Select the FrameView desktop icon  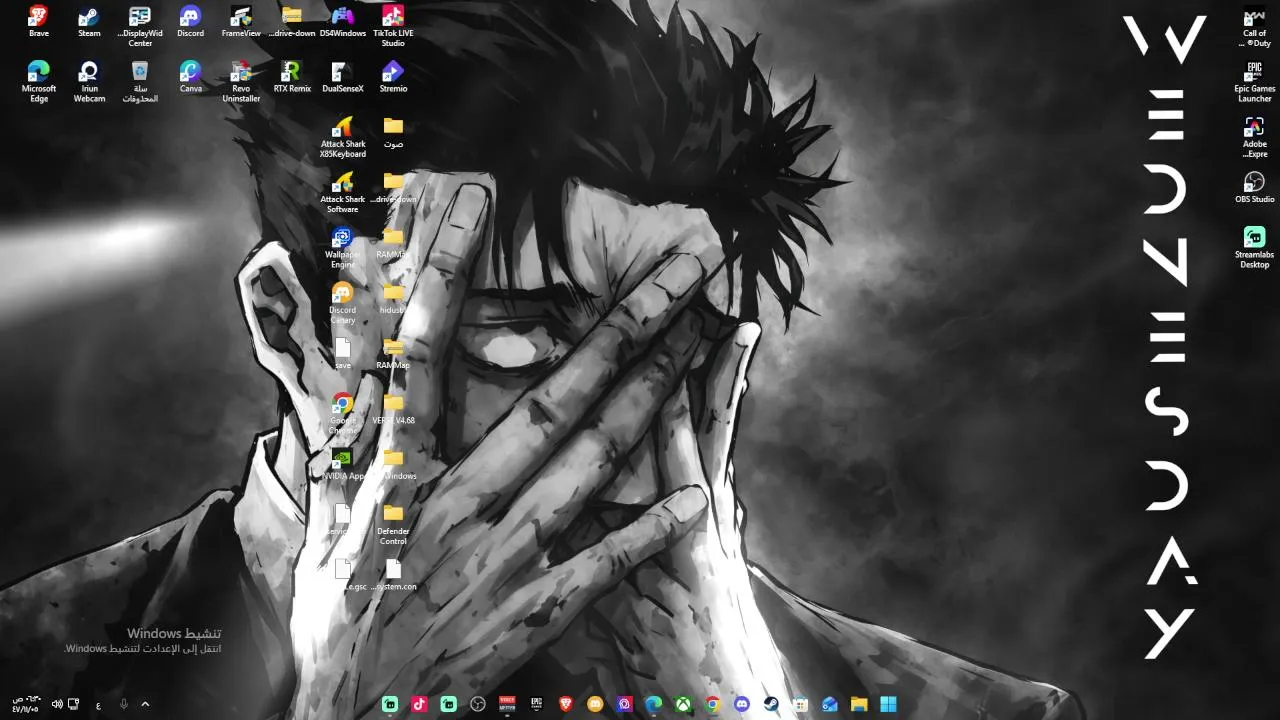241,22
